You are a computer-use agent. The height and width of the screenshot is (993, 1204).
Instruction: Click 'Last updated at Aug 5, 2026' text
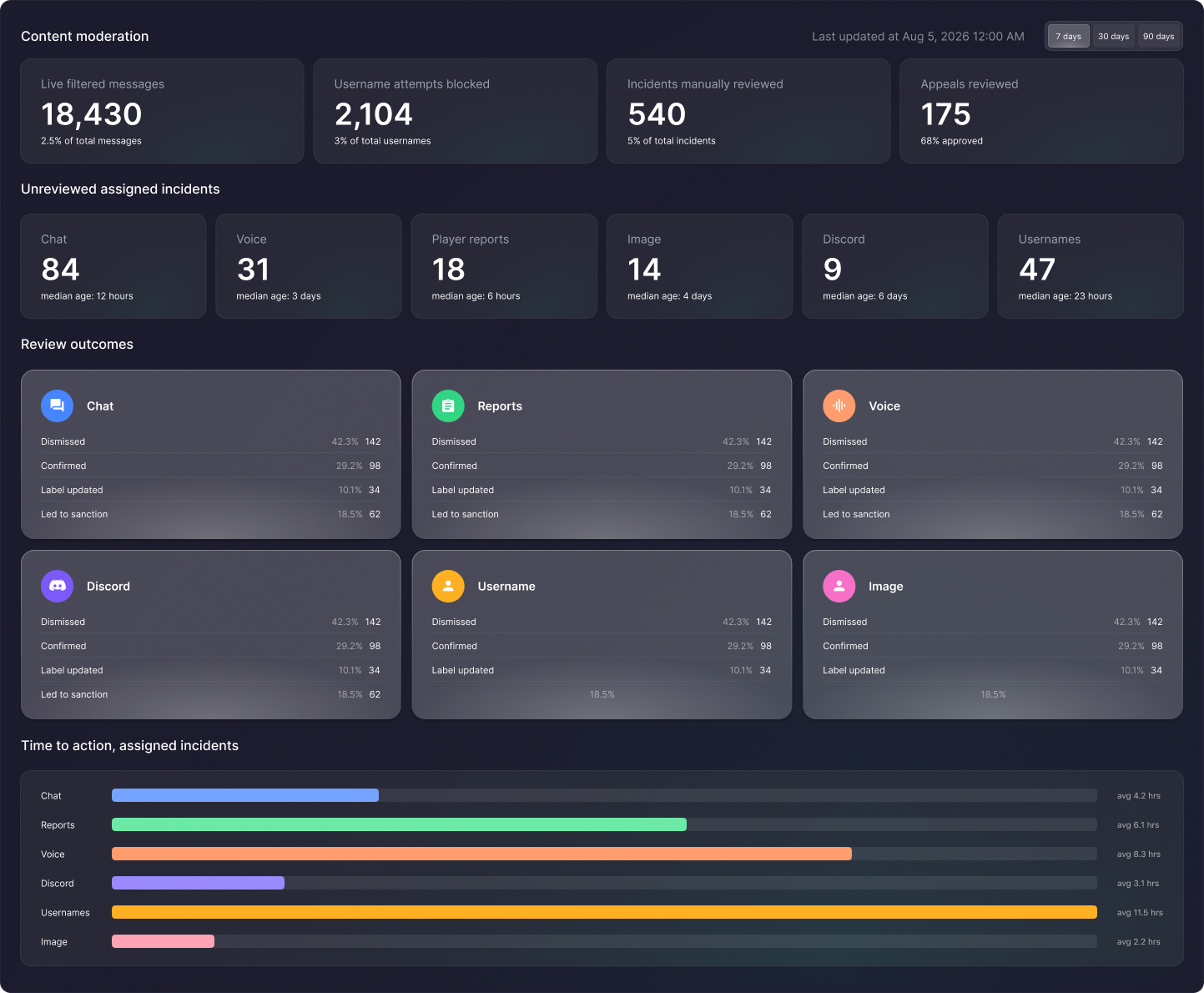pos(918,37)
